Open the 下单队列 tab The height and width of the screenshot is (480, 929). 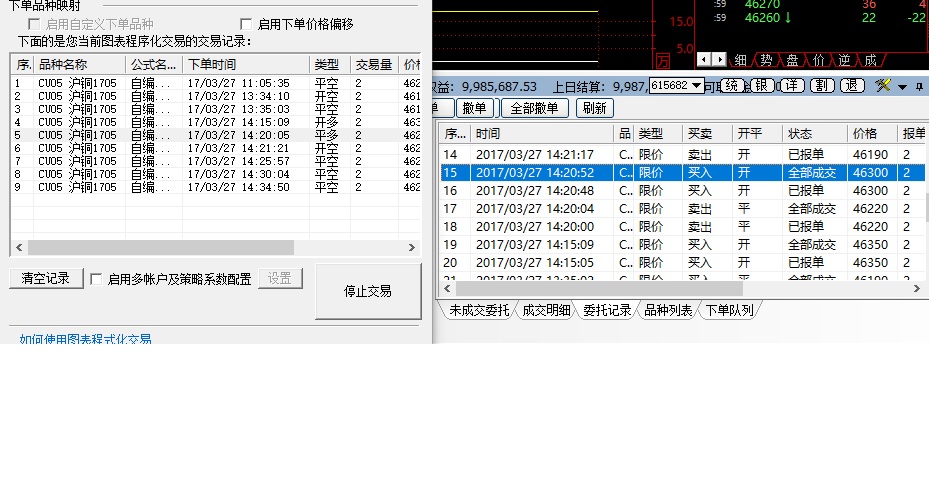729,310
